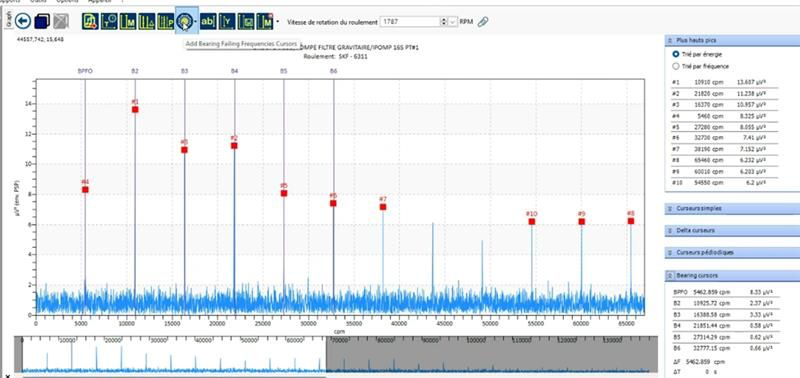Click peak marker #4 on the spectrum

[x=85, y=190]
